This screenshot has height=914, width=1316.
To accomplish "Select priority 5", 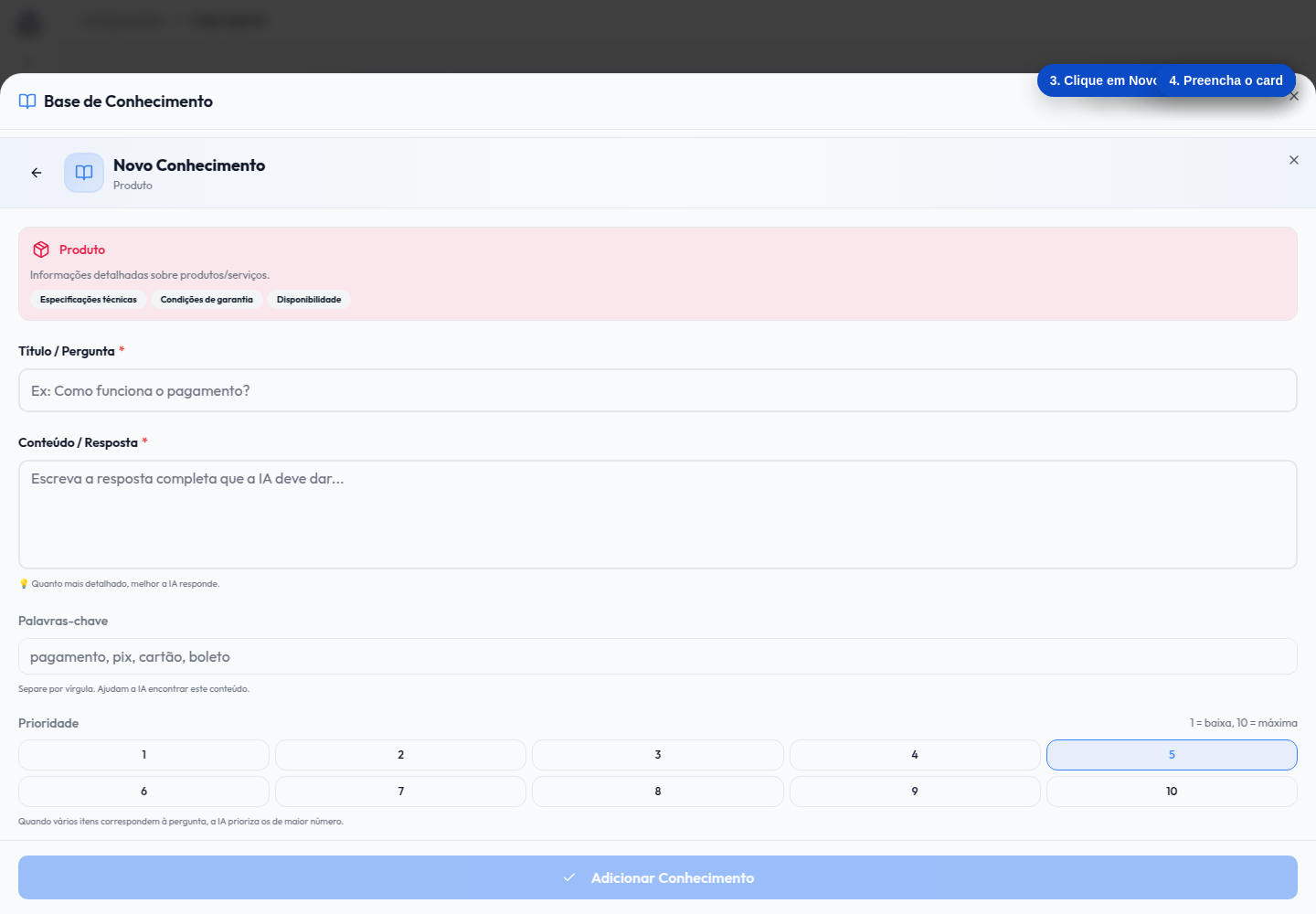I will pyautogui.click(x=1172, y=755).
